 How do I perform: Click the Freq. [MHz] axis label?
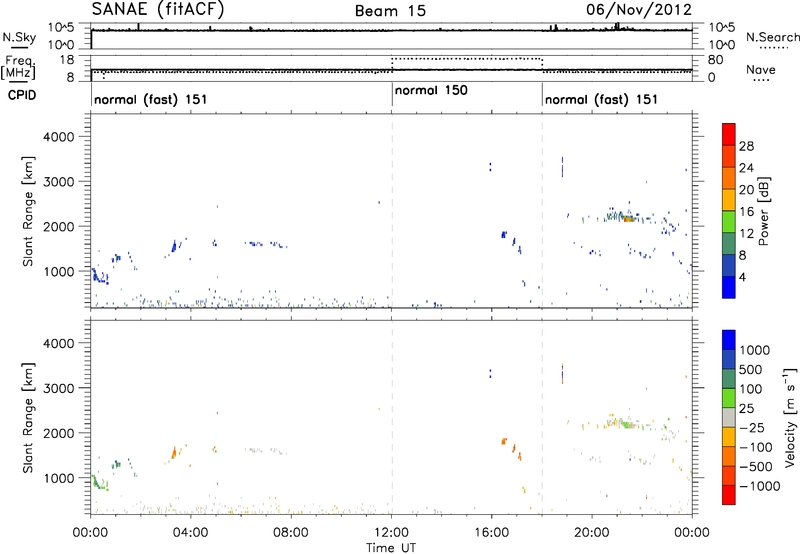click(18, 68)
